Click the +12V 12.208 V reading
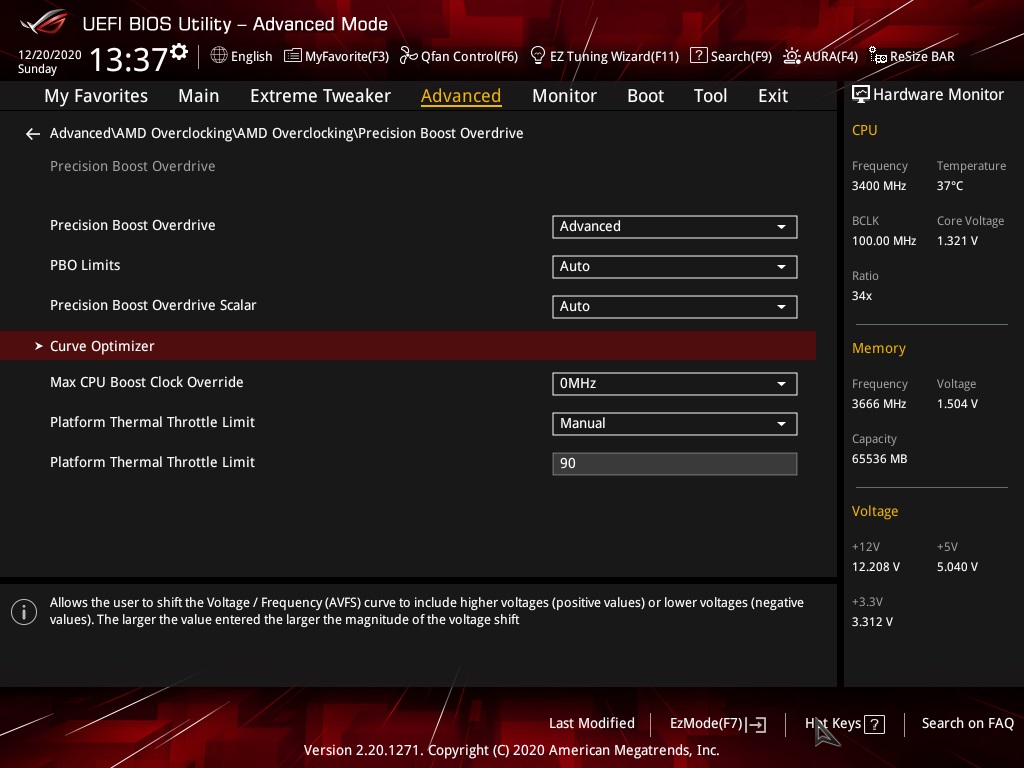1024x768 pixels. 876,567
